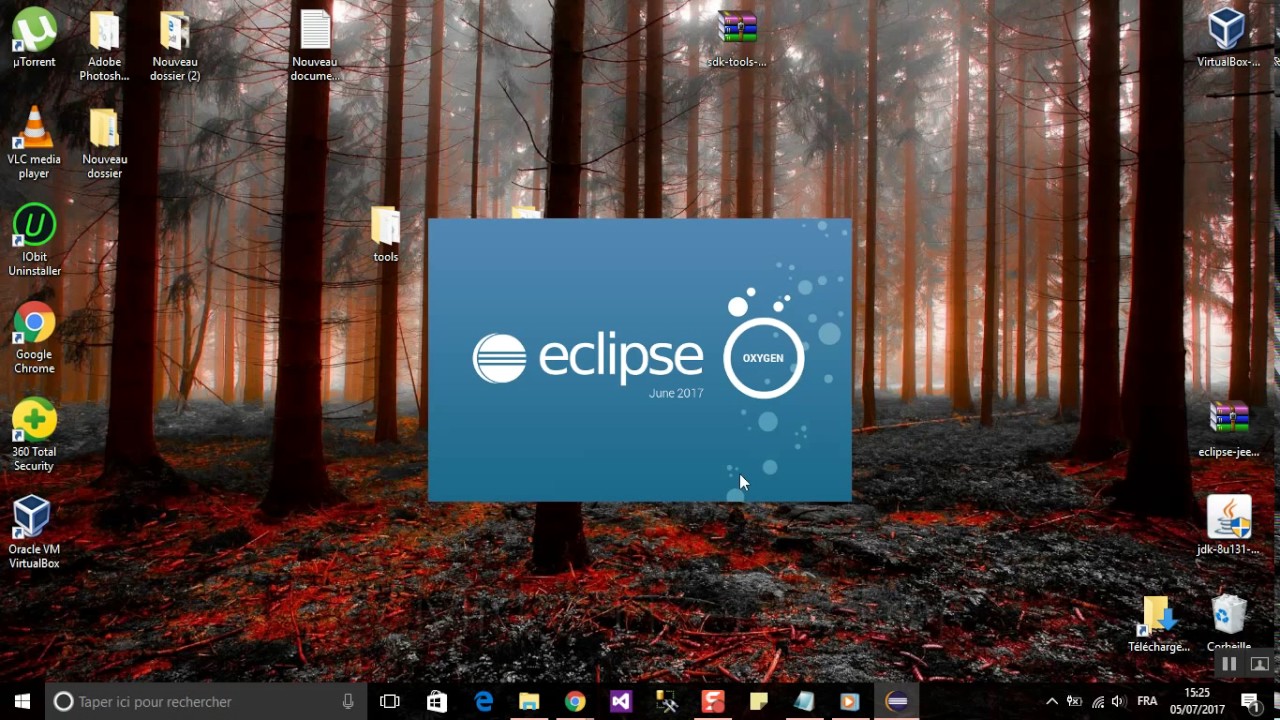The height and width of the screenshot is (720, 1280).
Task: Launch VLC media player shortcut
Action: (34, 143)
